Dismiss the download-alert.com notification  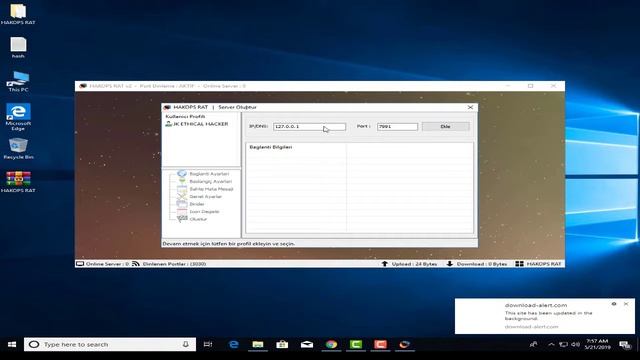tap(626, 304)
